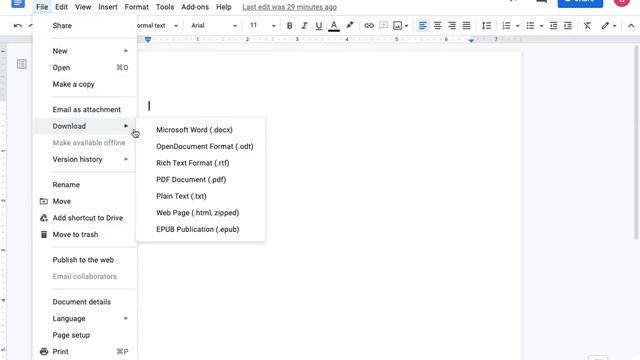
Task: Select Make a copy
Action: tap(85, 84)
